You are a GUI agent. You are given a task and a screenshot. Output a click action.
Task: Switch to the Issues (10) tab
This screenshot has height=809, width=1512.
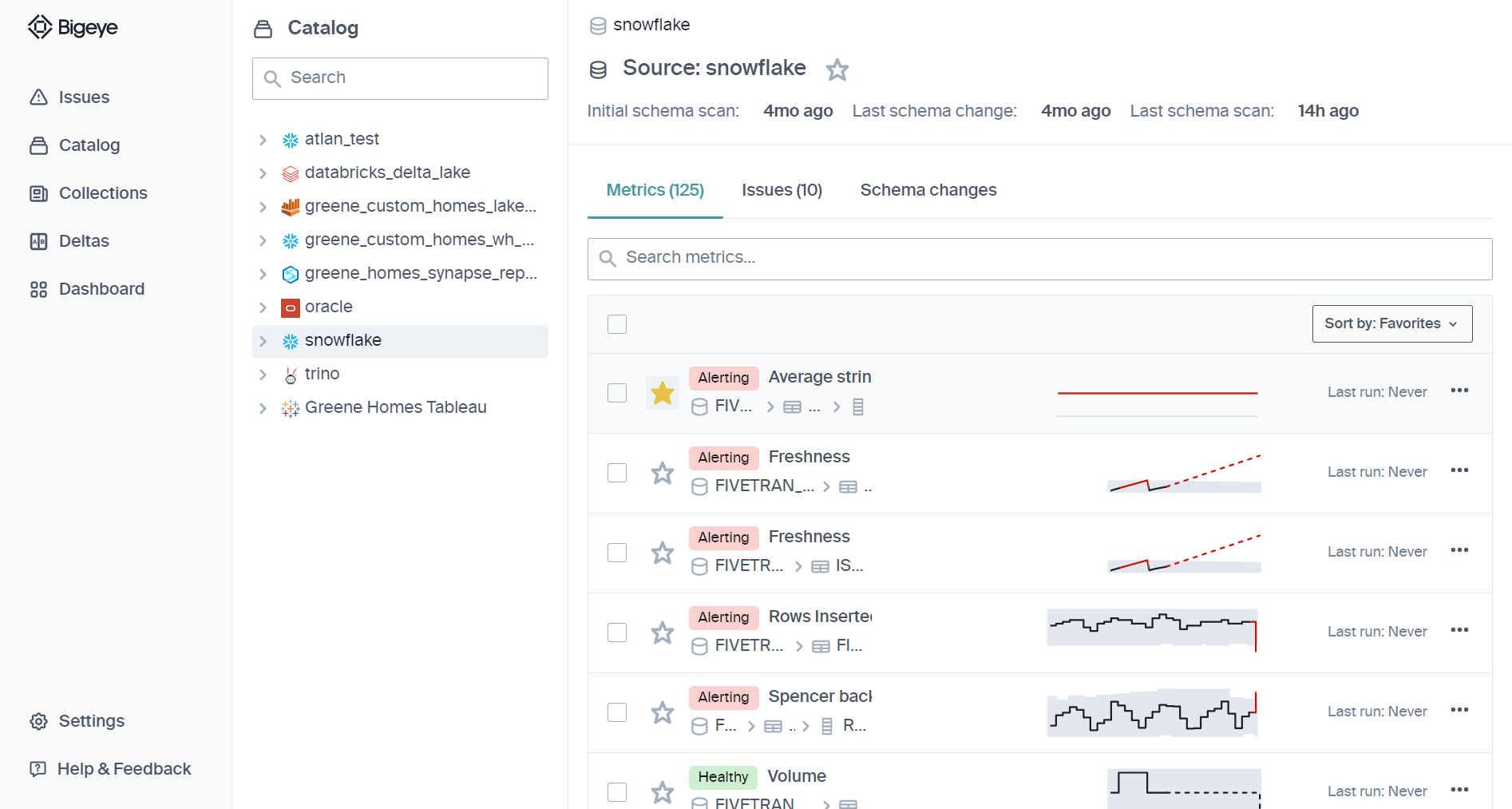coord(782,190)
